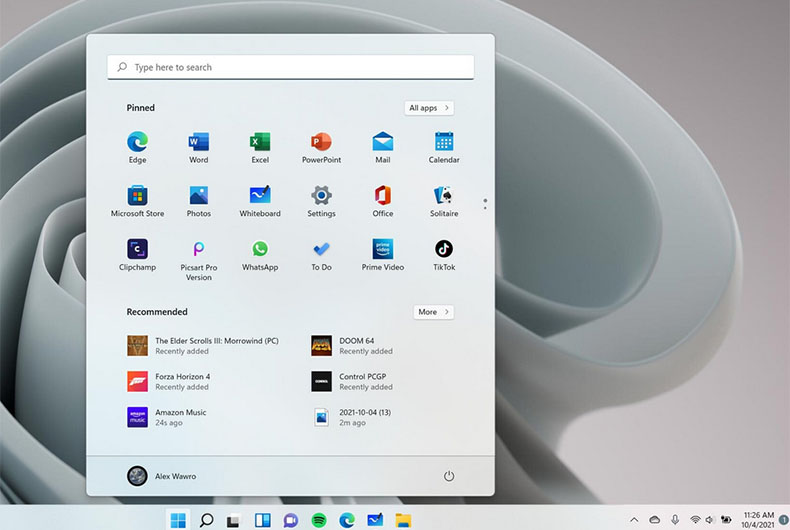Open Whiteboard icon on taskbar
The height and width of the screenshot is (530, 790).
point(375,519)
